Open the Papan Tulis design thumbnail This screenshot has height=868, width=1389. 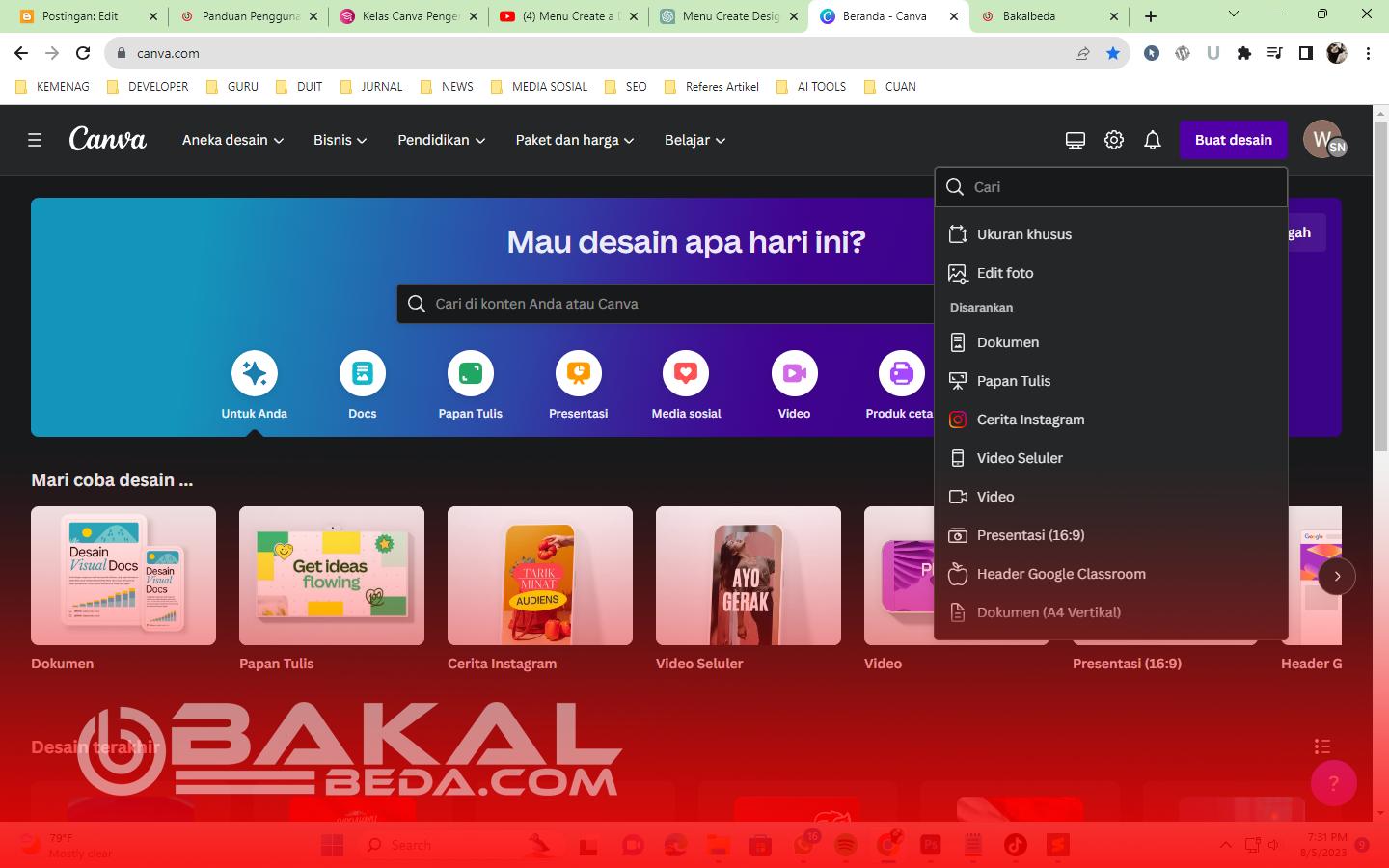tap(332, 576)
